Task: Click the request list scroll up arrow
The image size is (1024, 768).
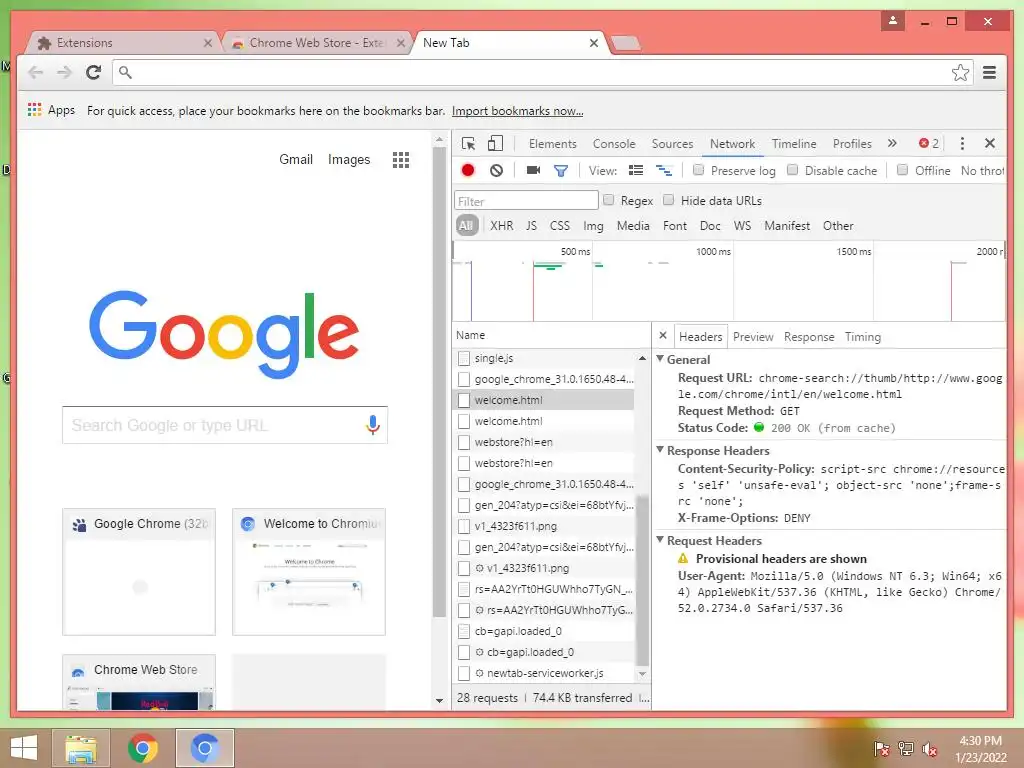Action: tap(642, 359)
